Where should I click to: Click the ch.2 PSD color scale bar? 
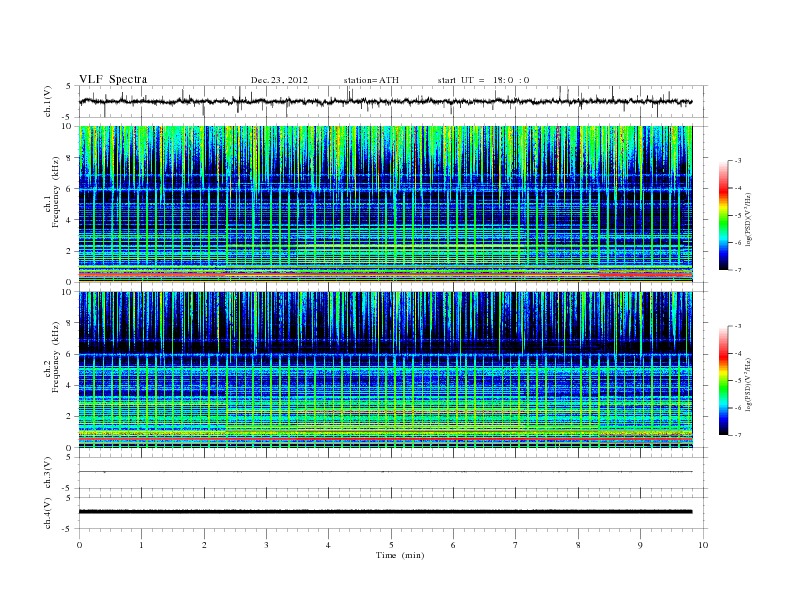click(x=723, y=380)
